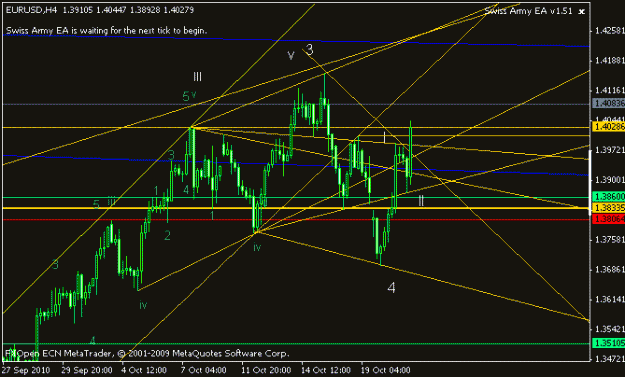Click the 1.36141 price scale value

pyautogui.click(x=609, y=299)
